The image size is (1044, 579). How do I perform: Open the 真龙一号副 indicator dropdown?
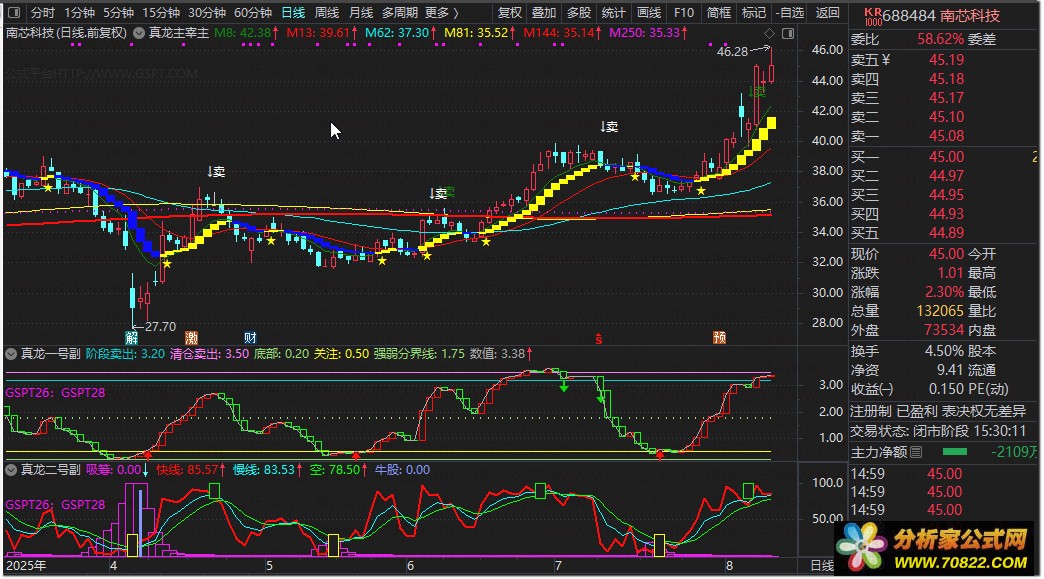[11, 354]
